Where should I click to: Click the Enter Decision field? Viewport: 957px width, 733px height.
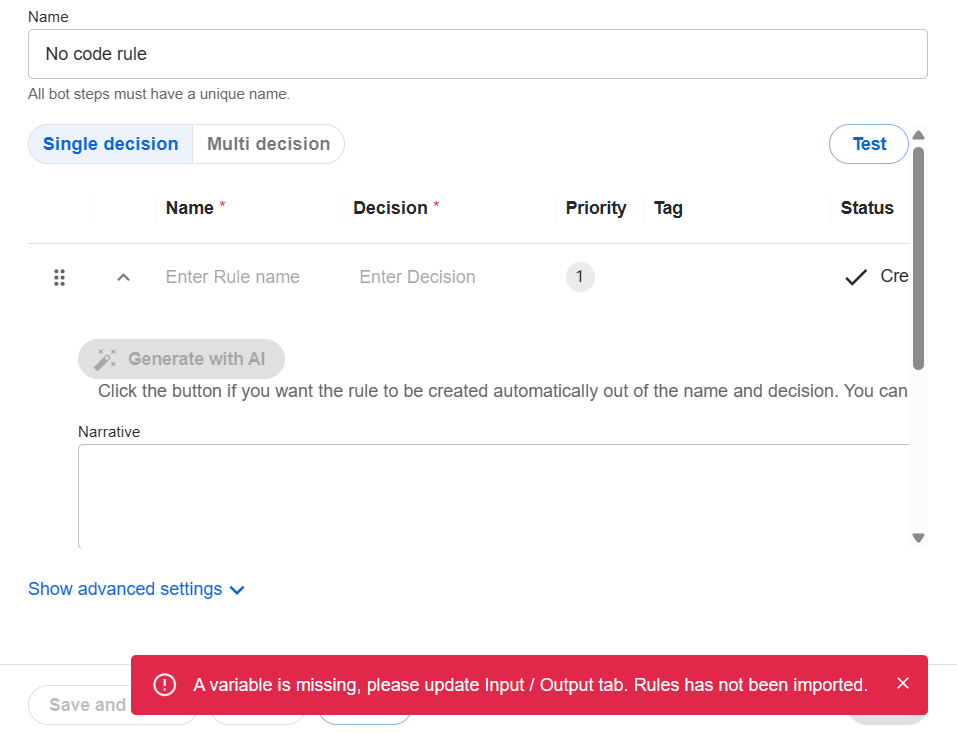[x=417, y=277]
